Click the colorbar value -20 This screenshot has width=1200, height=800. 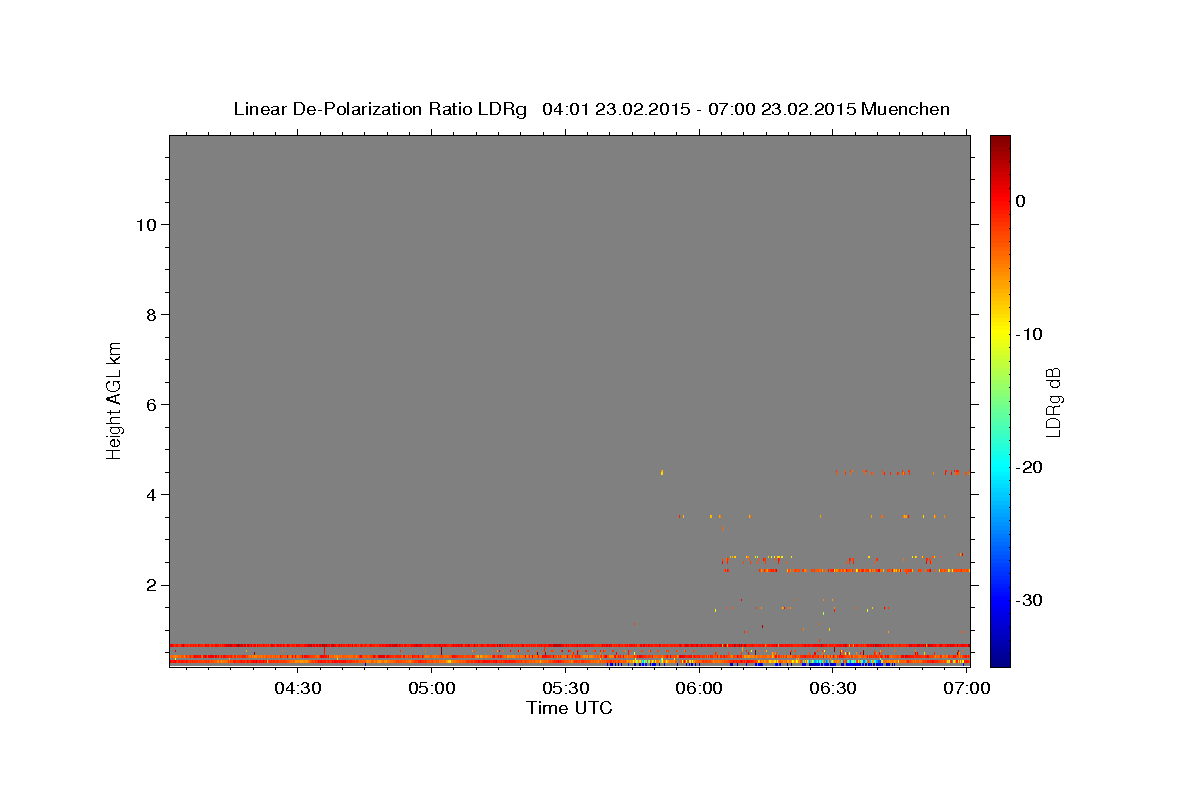(1029, 467)
